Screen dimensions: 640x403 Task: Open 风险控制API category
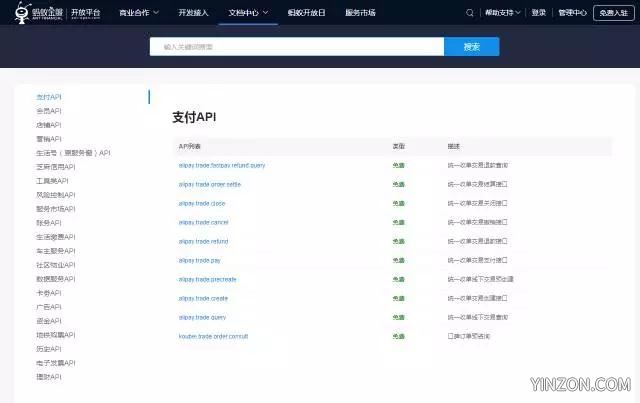[x=56, y=195]
